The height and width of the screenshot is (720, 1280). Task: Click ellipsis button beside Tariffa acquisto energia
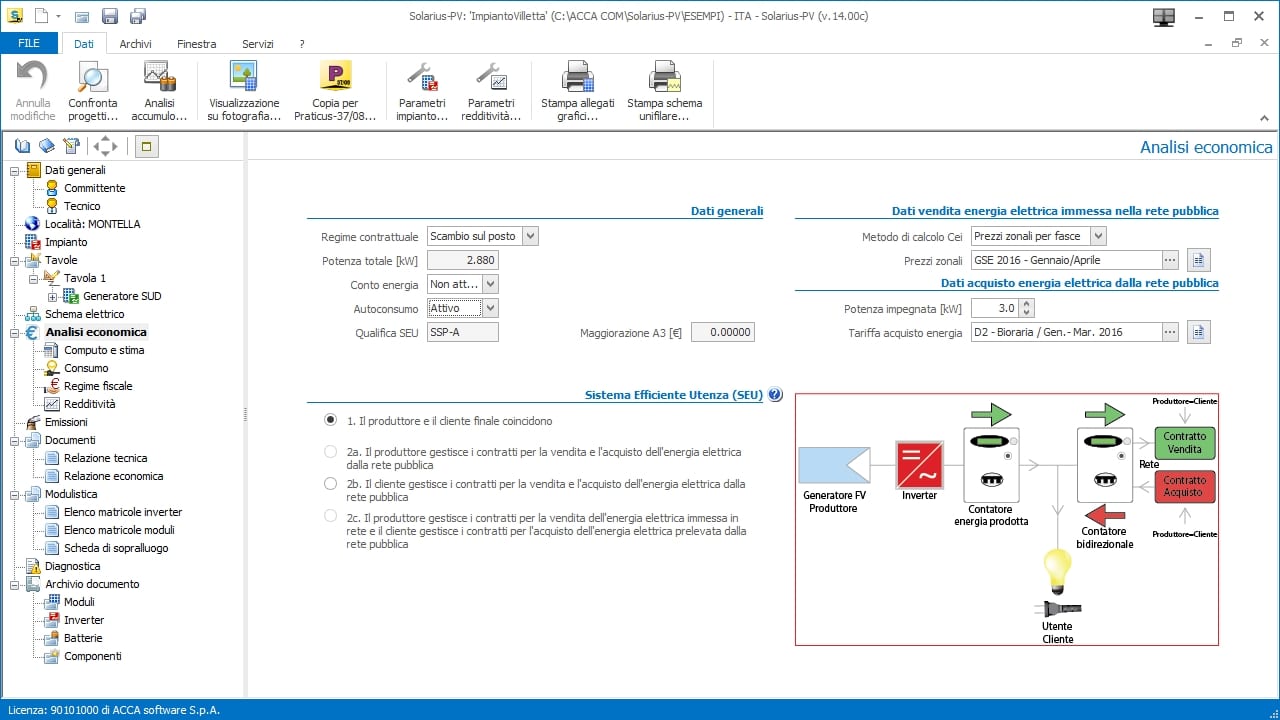(1170, 332)
